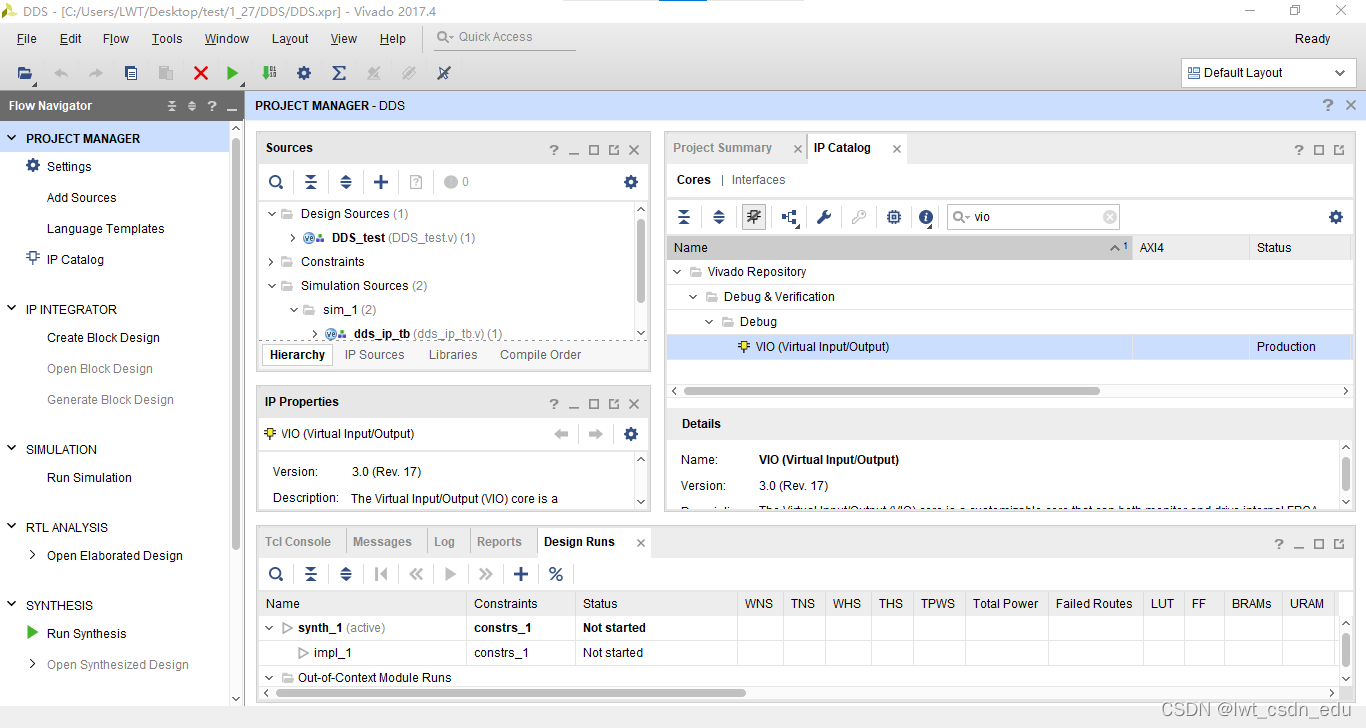Select the VIO (Virtual Input/Output) row

point(1009,347)
